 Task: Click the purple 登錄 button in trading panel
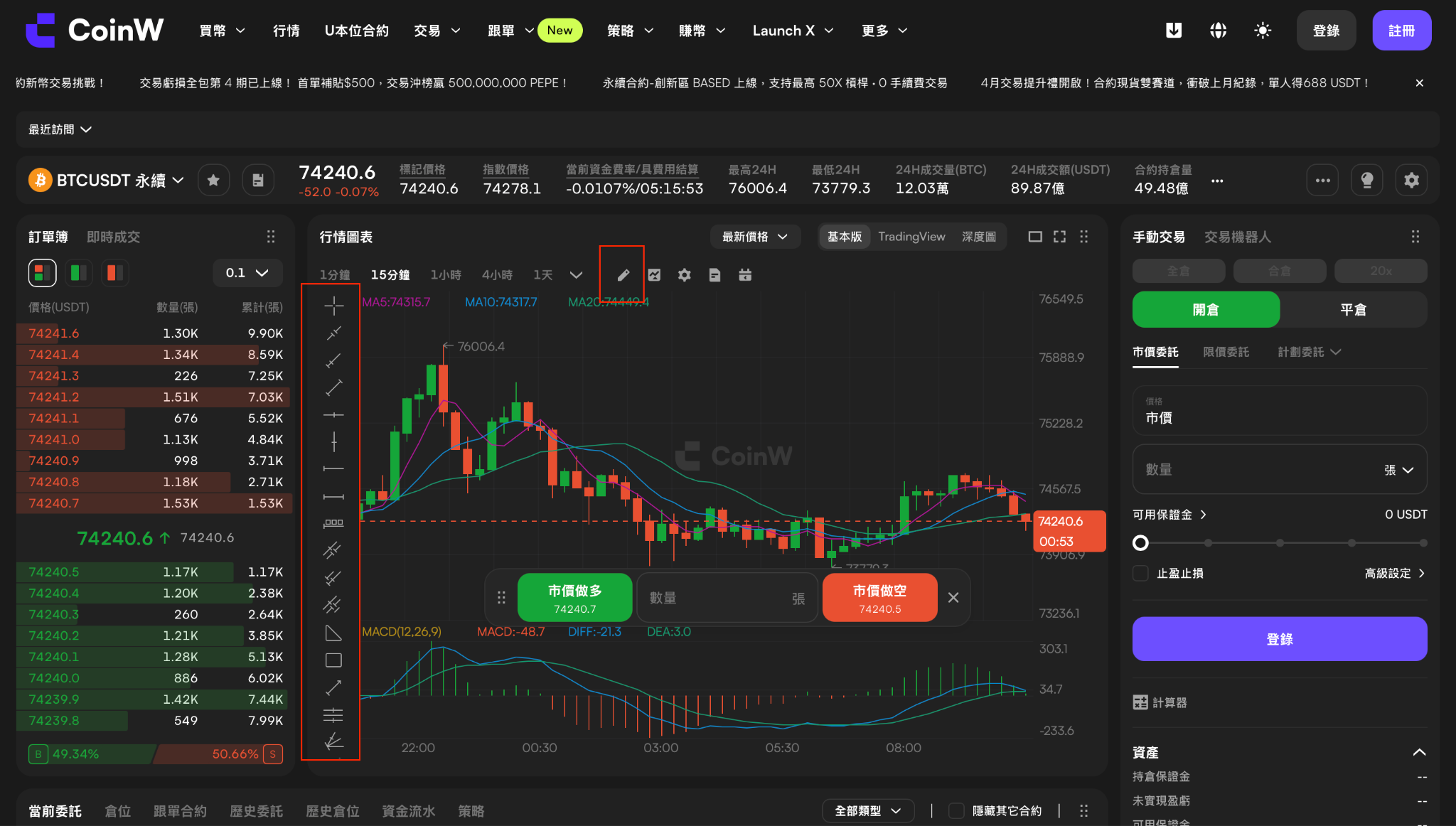[x=1279, y=639]
